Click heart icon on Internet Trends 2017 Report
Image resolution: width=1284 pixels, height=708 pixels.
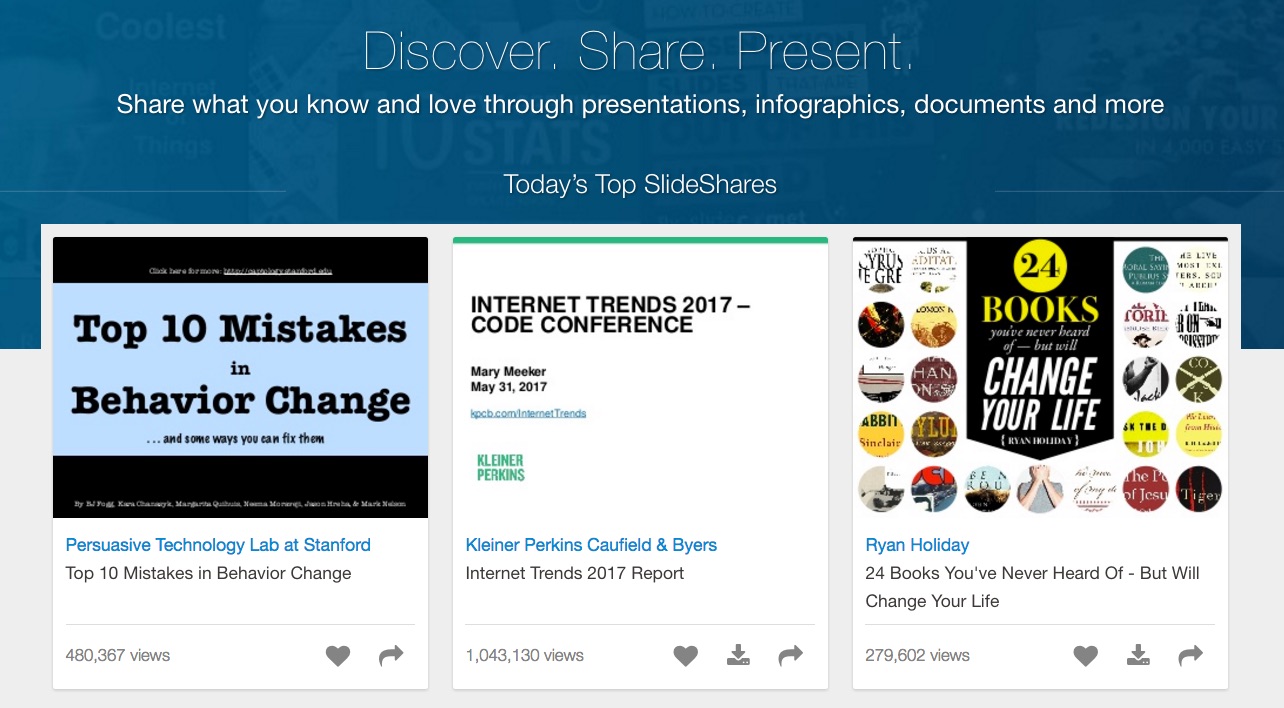tap(685, 656)
